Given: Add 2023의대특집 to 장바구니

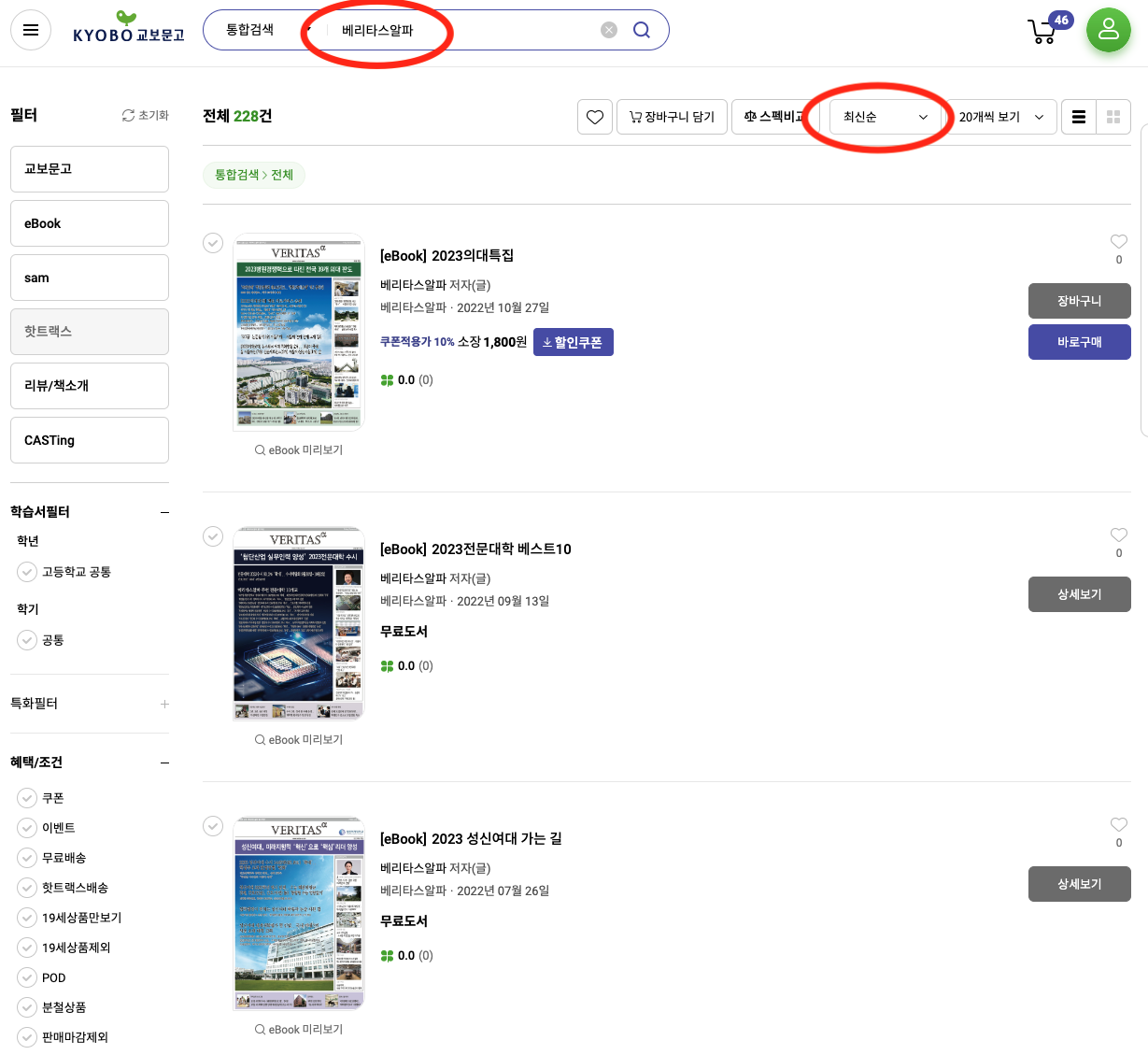Looking at the screenshot, I should click(1080, 301).
